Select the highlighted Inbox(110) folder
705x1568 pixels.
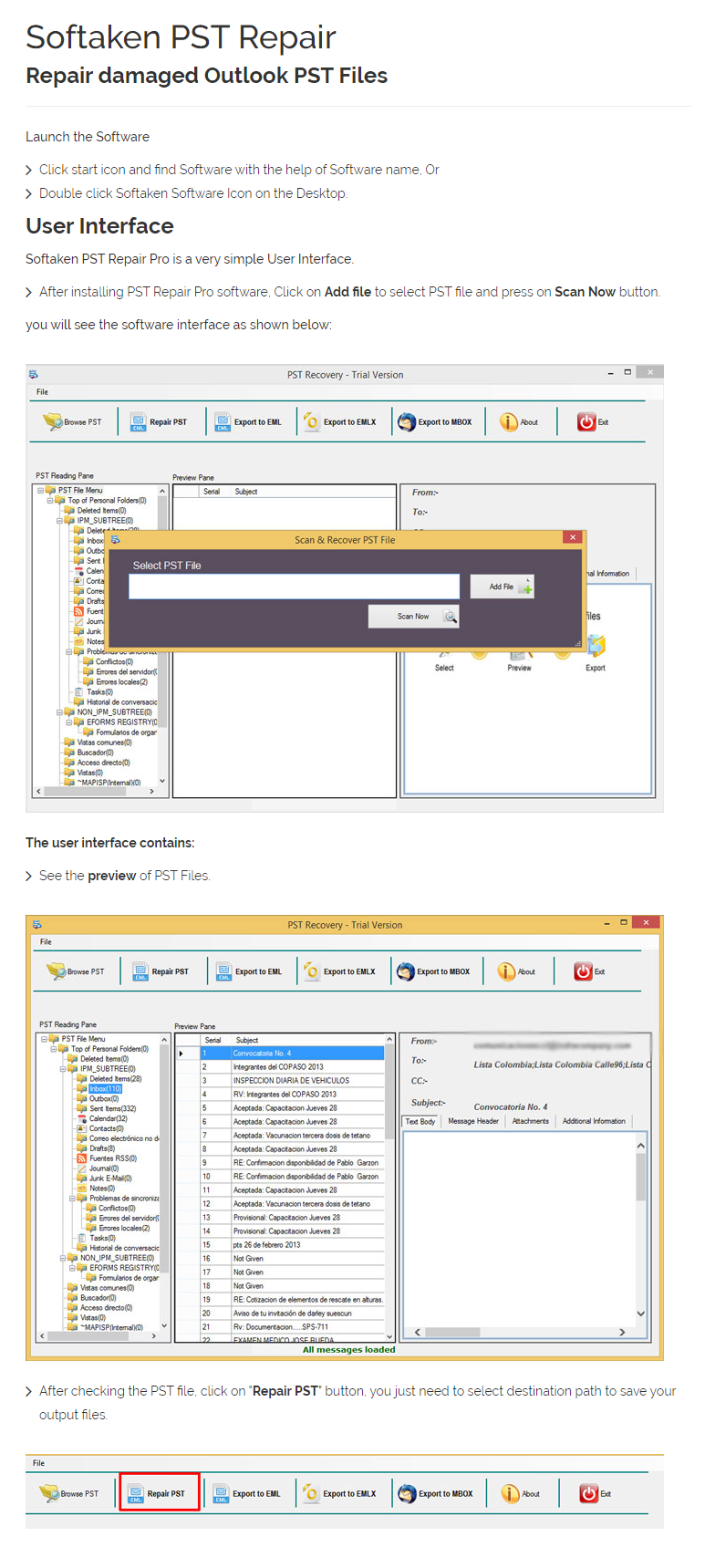tap(105, 1089)
